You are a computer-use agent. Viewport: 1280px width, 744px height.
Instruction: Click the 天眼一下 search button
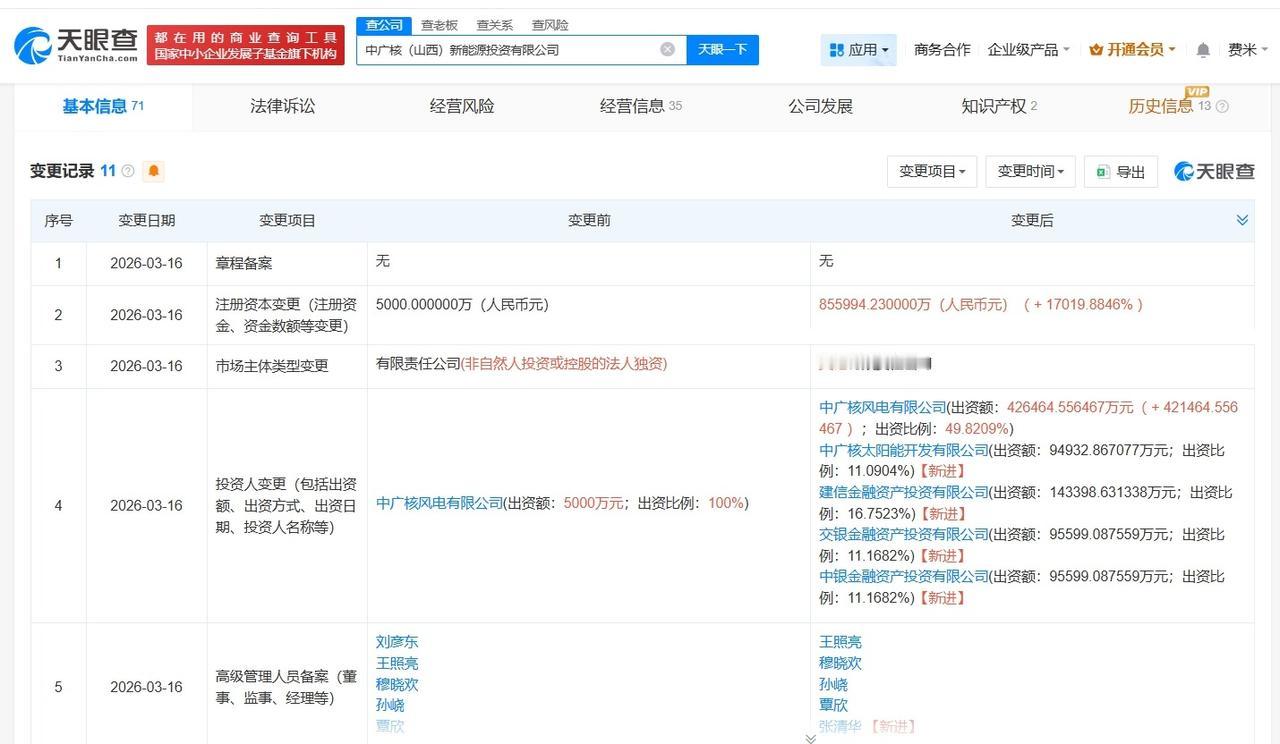(722, 48)
